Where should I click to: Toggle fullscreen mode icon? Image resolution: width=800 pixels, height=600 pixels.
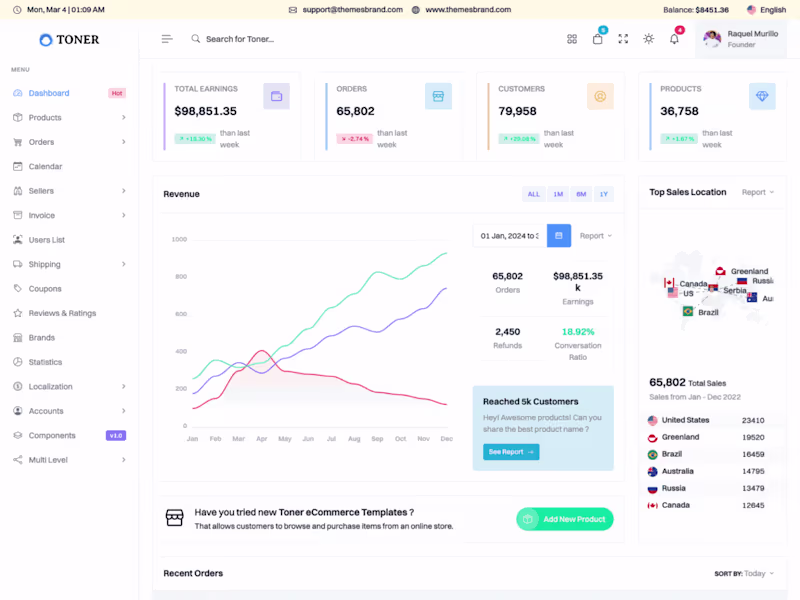click(623, 39)
